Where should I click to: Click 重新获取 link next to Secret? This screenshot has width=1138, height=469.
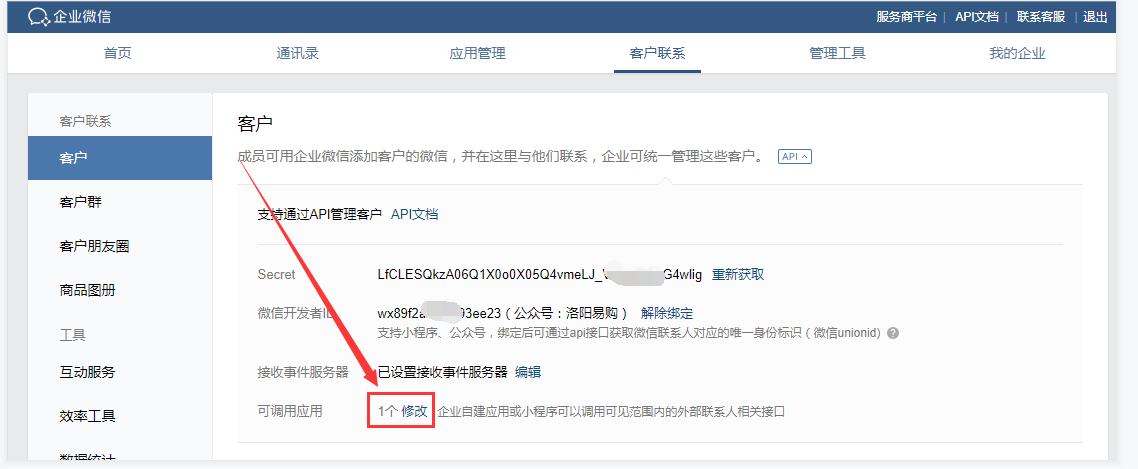click(738, 274)
